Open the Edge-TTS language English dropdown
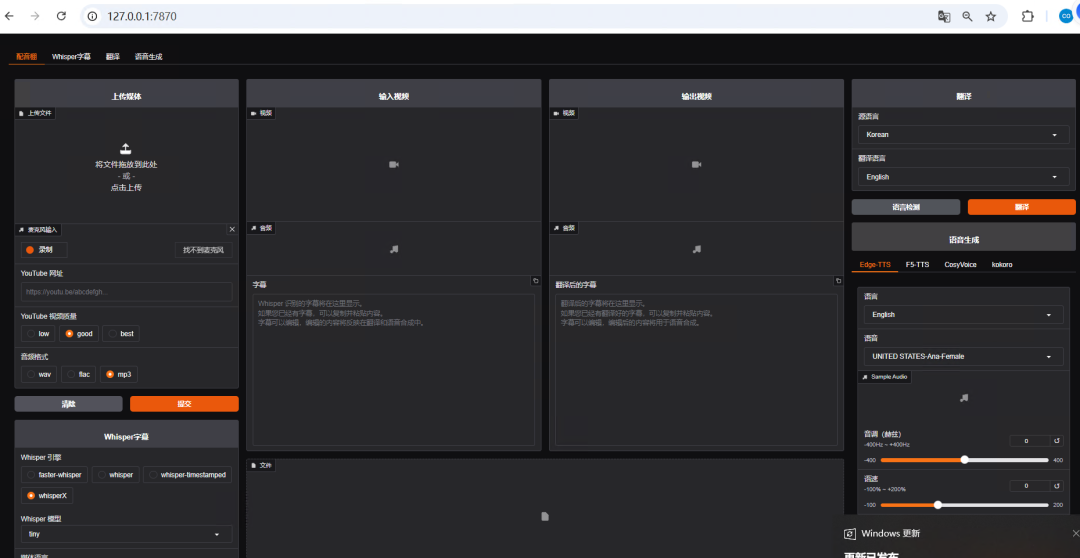 (x=962, y=315)
